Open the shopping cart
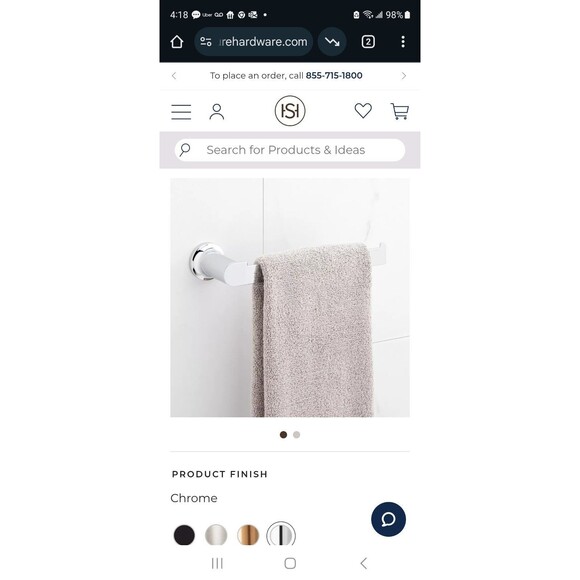 399,111
